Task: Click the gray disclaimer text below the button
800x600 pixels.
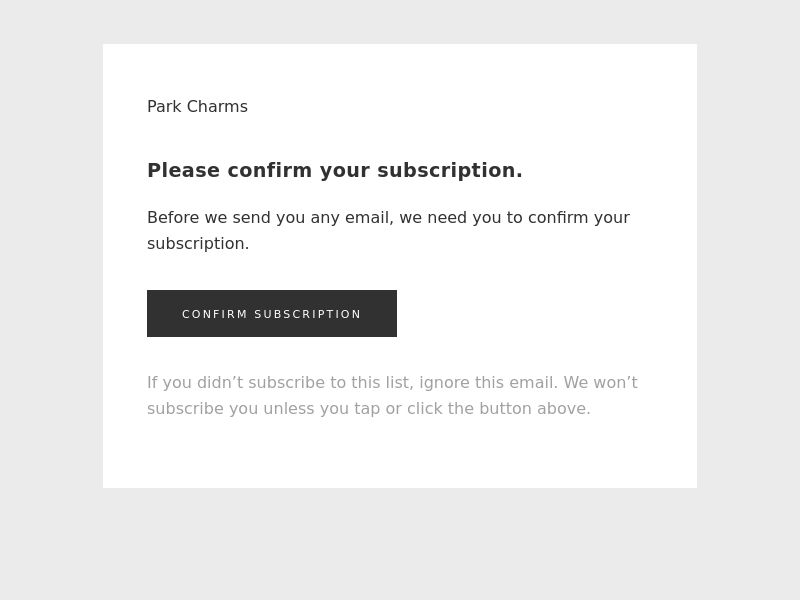Action: pyautogui.click(x=392, y=395)
